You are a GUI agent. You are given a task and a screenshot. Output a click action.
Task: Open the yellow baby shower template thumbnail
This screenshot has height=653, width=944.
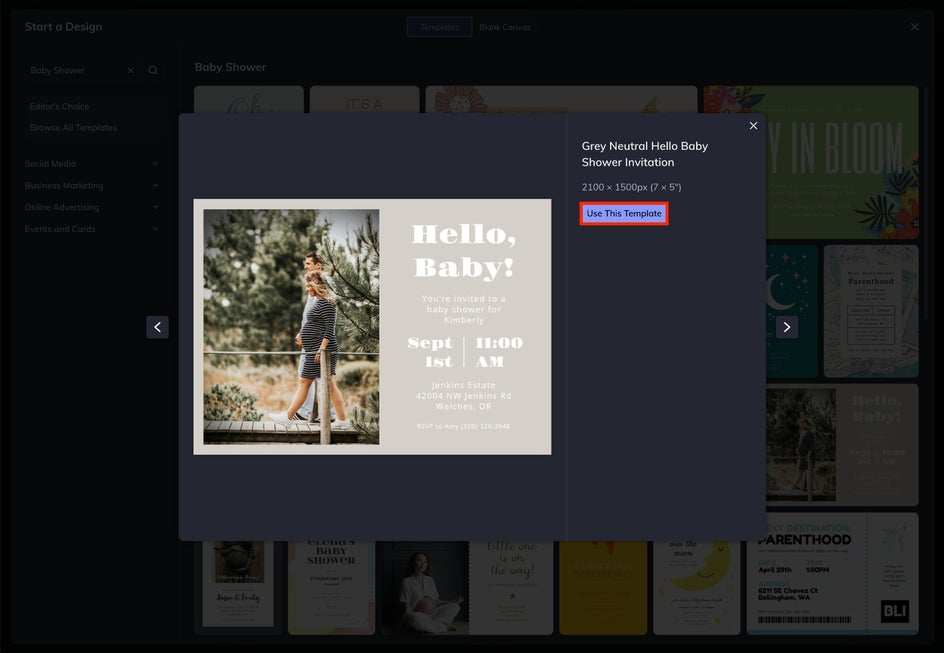pos(603,587)
